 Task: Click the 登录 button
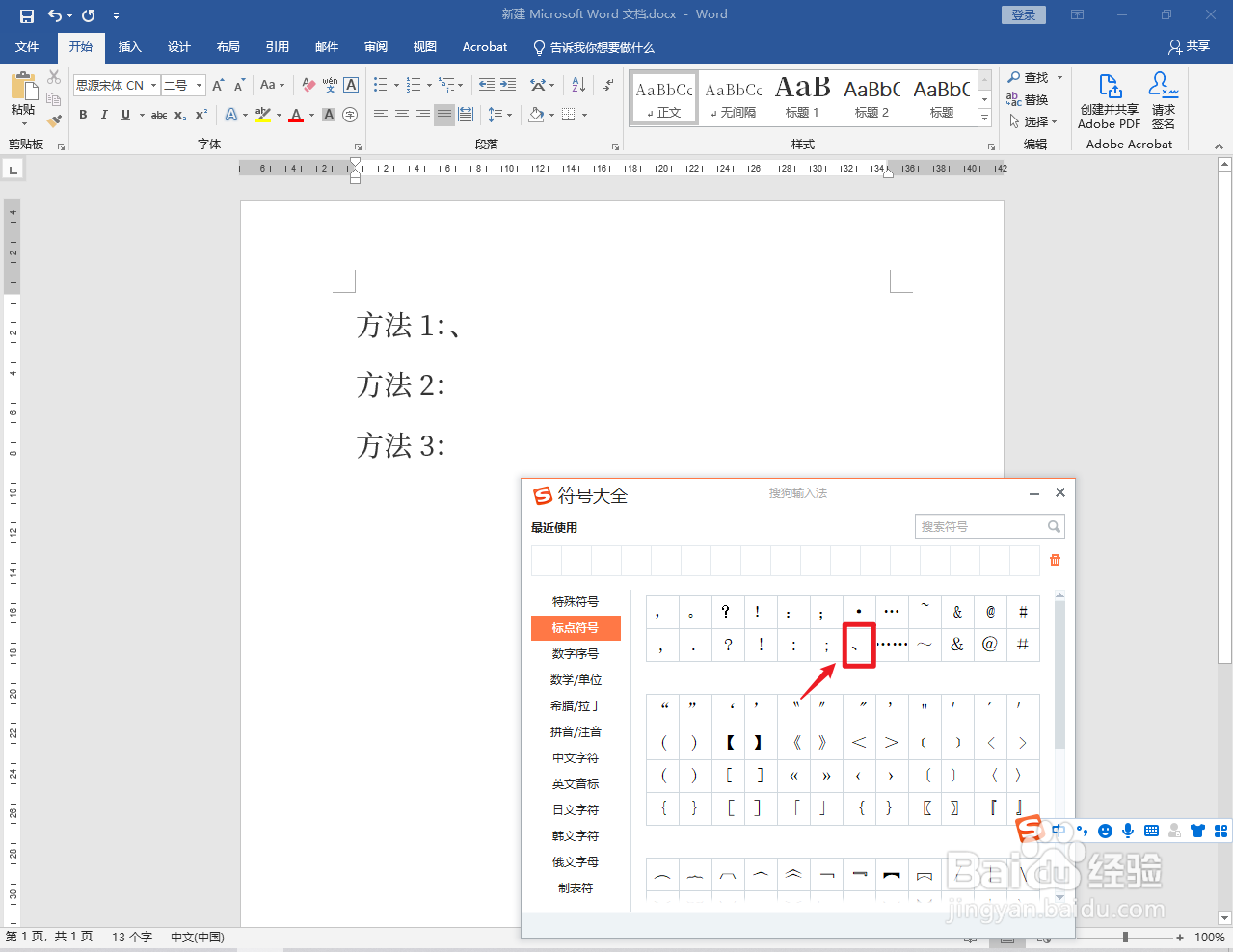tap(1023, 14)
